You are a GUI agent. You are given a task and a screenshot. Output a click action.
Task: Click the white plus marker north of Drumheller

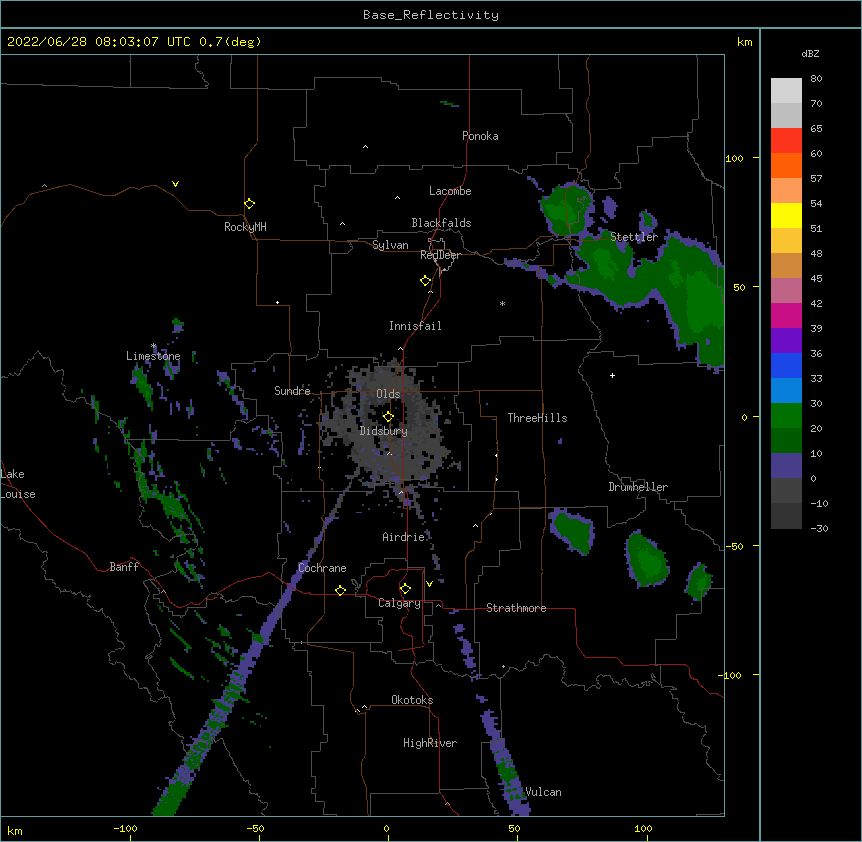[612, 375]
